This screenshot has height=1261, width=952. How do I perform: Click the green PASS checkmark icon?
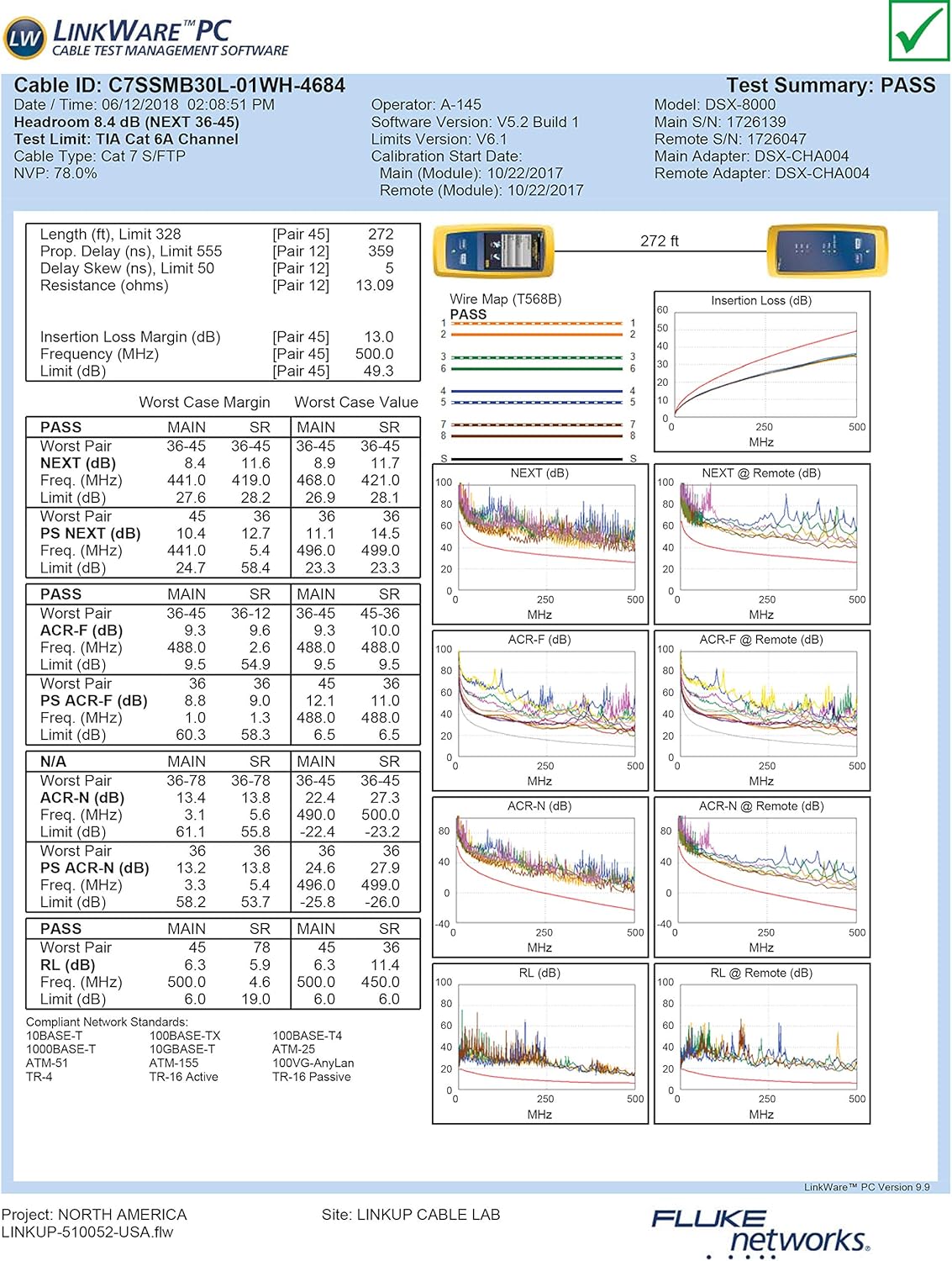(x=918, y=31)
